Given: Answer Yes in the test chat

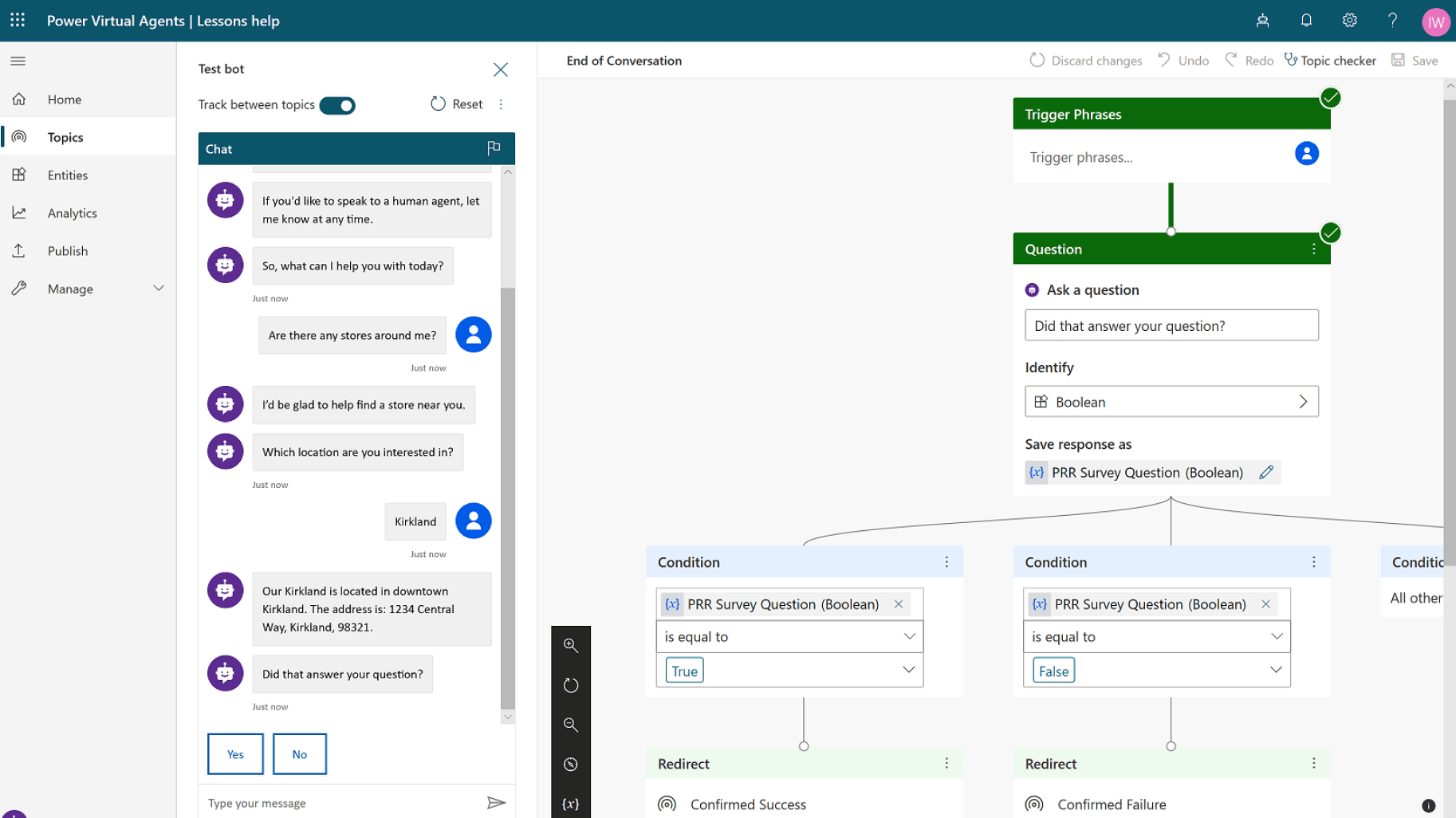Looking at the screenshot, I should (x=234, y=753).
